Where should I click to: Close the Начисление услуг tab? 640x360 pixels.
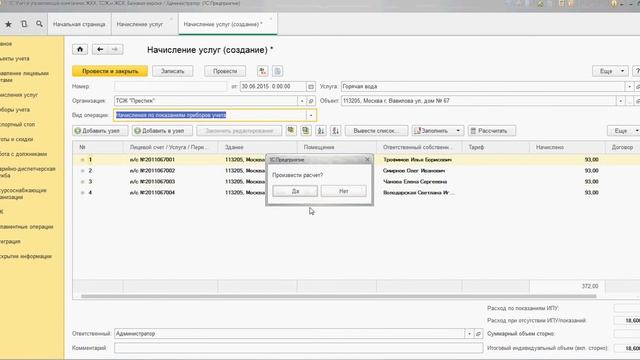pyautogui.click(x=171, y=19)
